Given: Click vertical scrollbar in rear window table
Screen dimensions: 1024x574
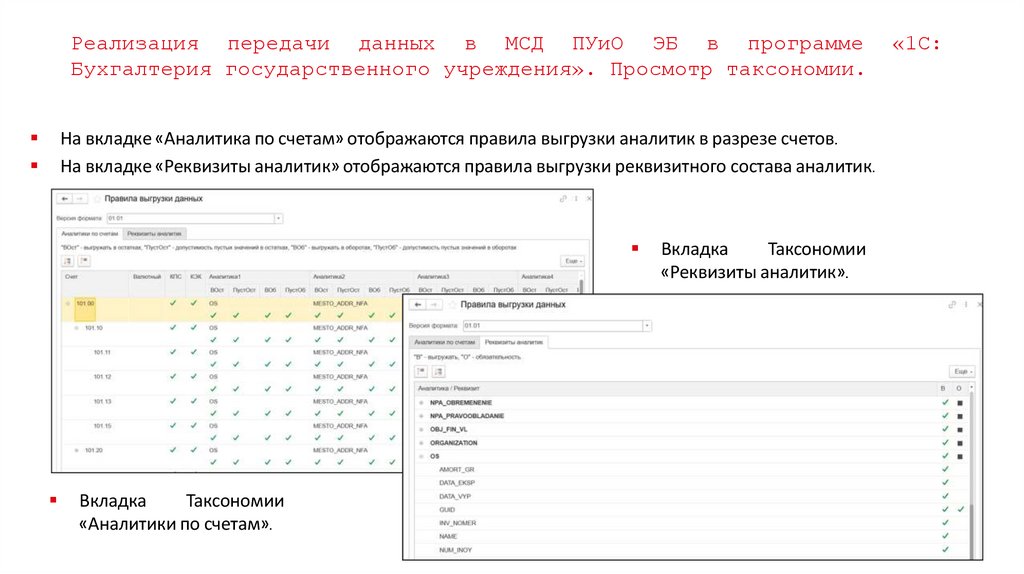Looking at the screenshot, I should [x=581, y=285].
